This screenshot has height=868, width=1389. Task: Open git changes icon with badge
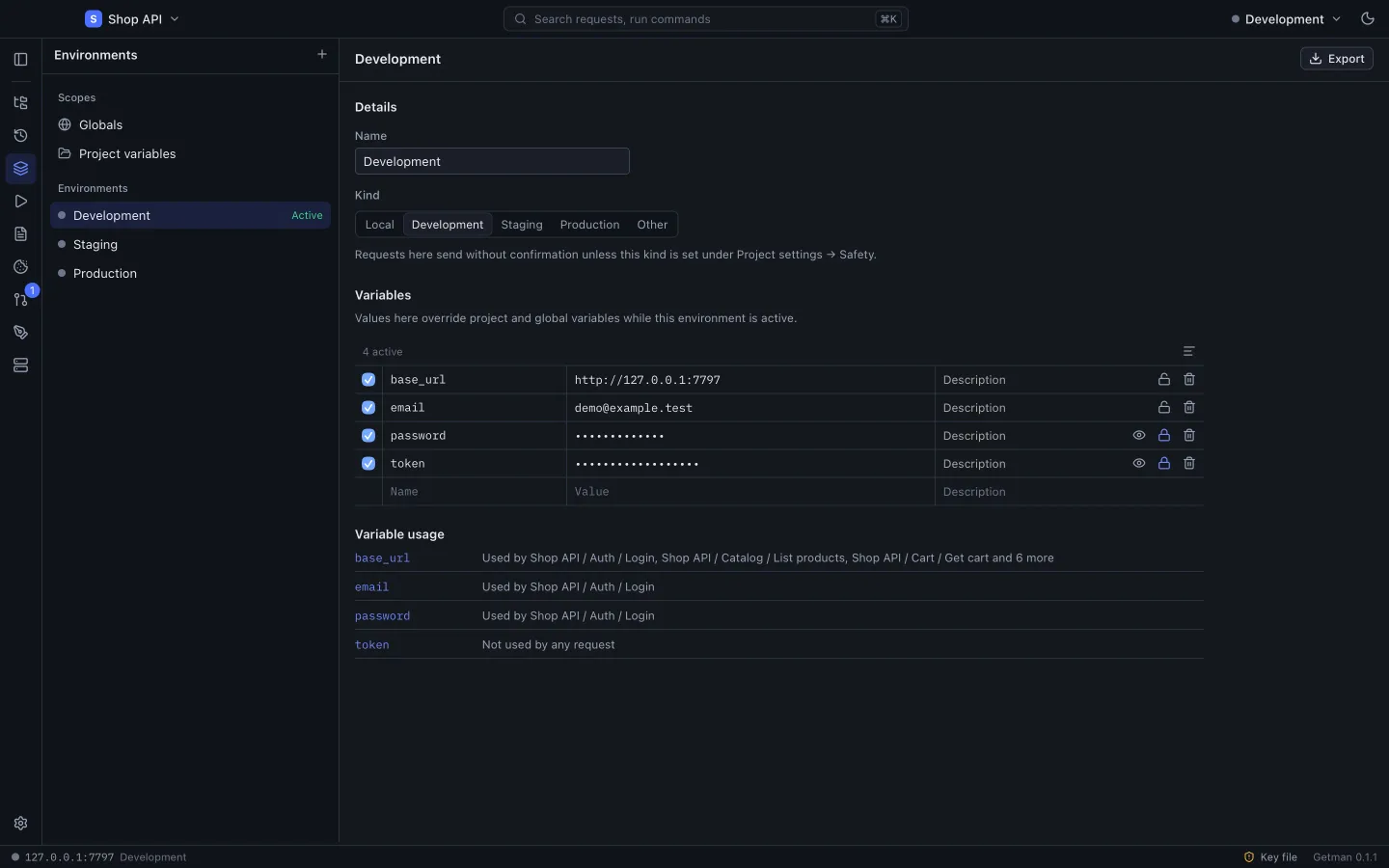(x=20, y=300)
